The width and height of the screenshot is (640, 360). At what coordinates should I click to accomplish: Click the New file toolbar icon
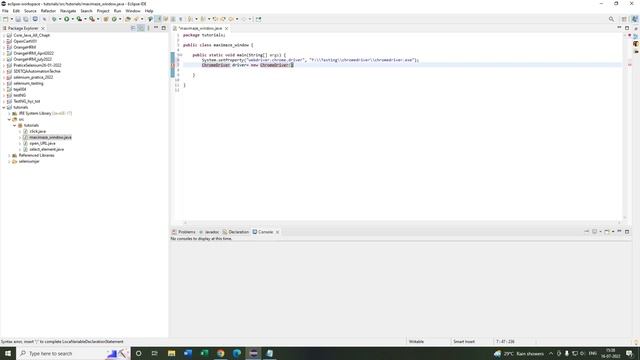tap(5, 19)
